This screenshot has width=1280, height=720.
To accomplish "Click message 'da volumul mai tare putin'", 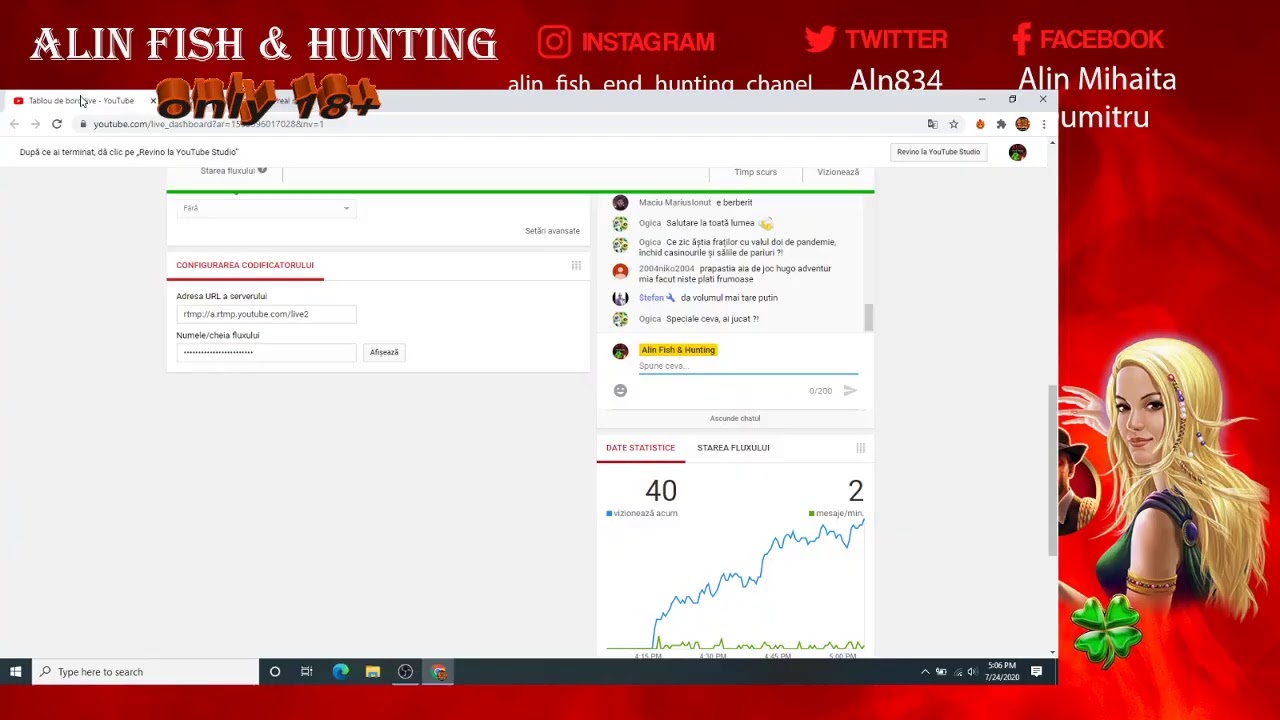I will tap(729, 298).
